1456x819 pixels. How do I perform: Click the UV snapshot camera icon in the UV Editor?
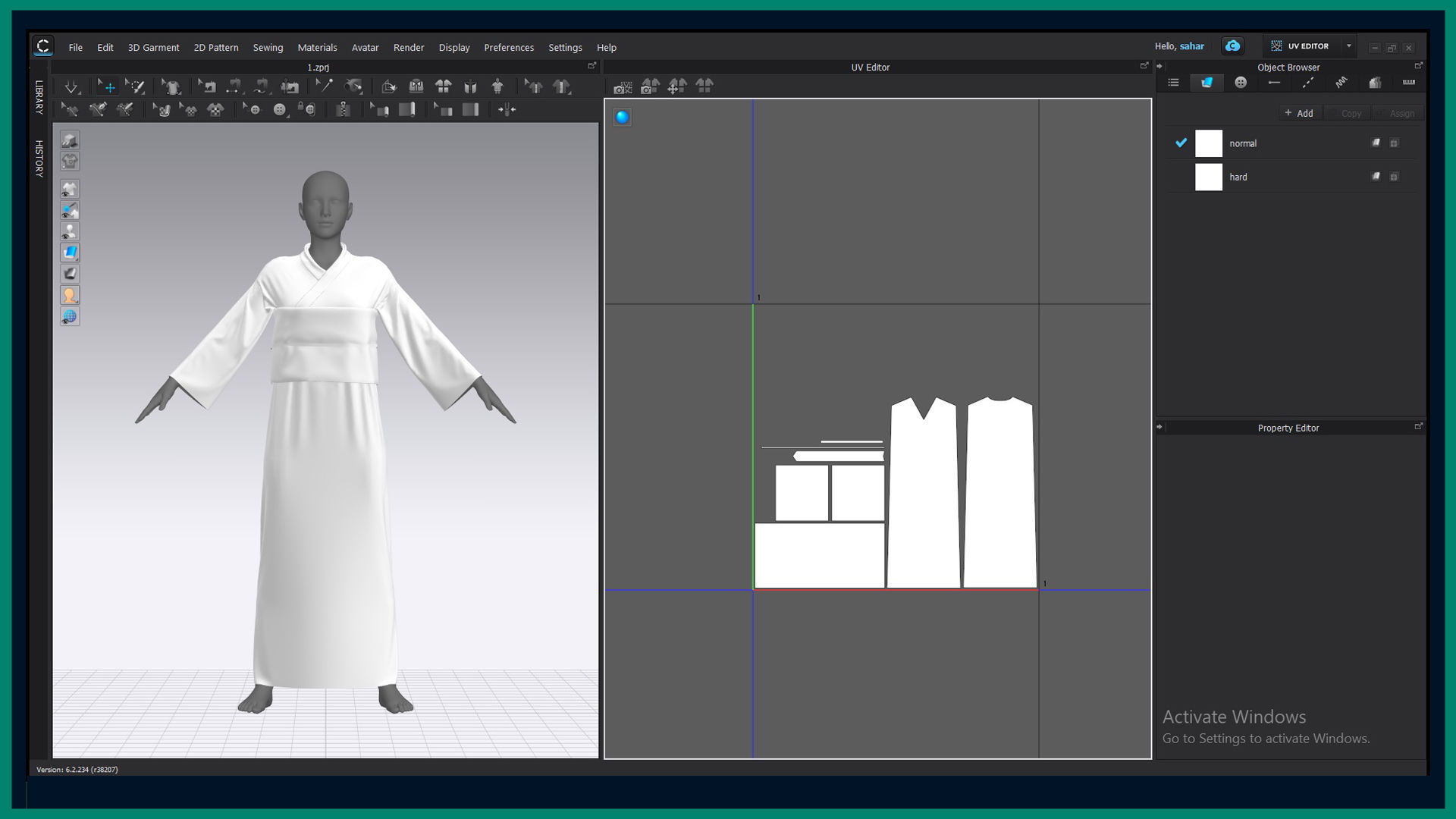(623, 87)
